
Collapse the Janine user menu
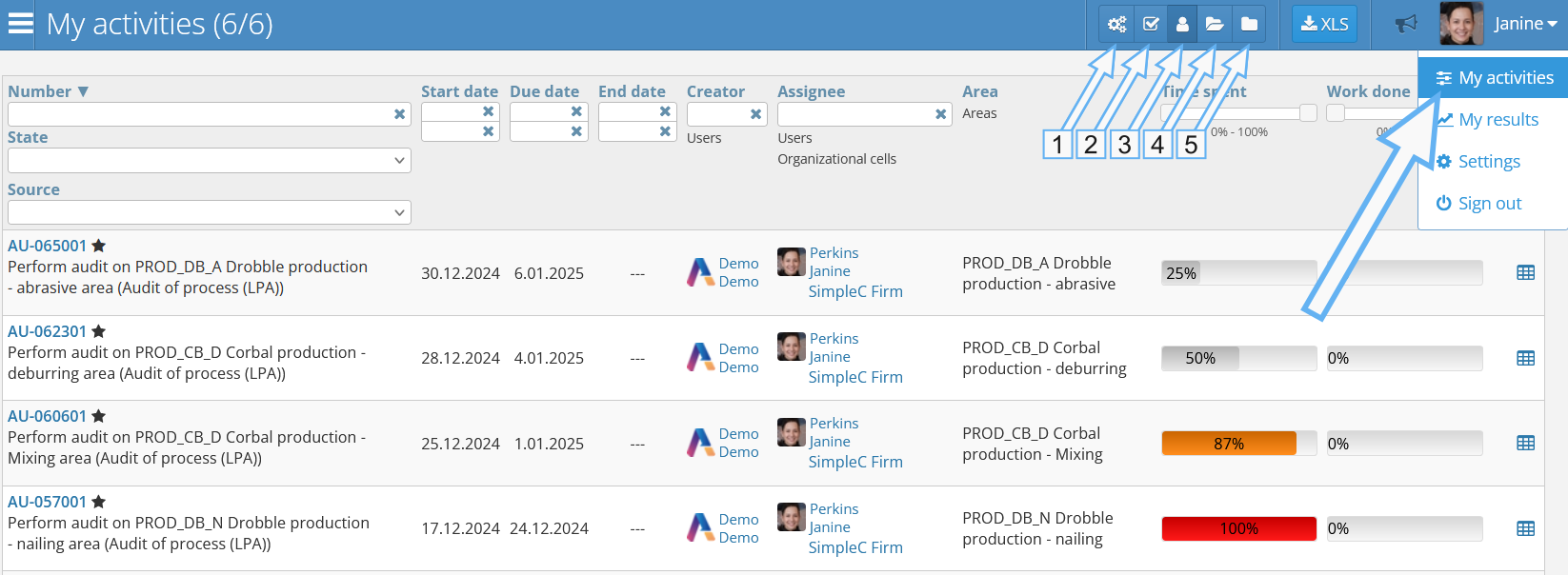click(1524, 24)
